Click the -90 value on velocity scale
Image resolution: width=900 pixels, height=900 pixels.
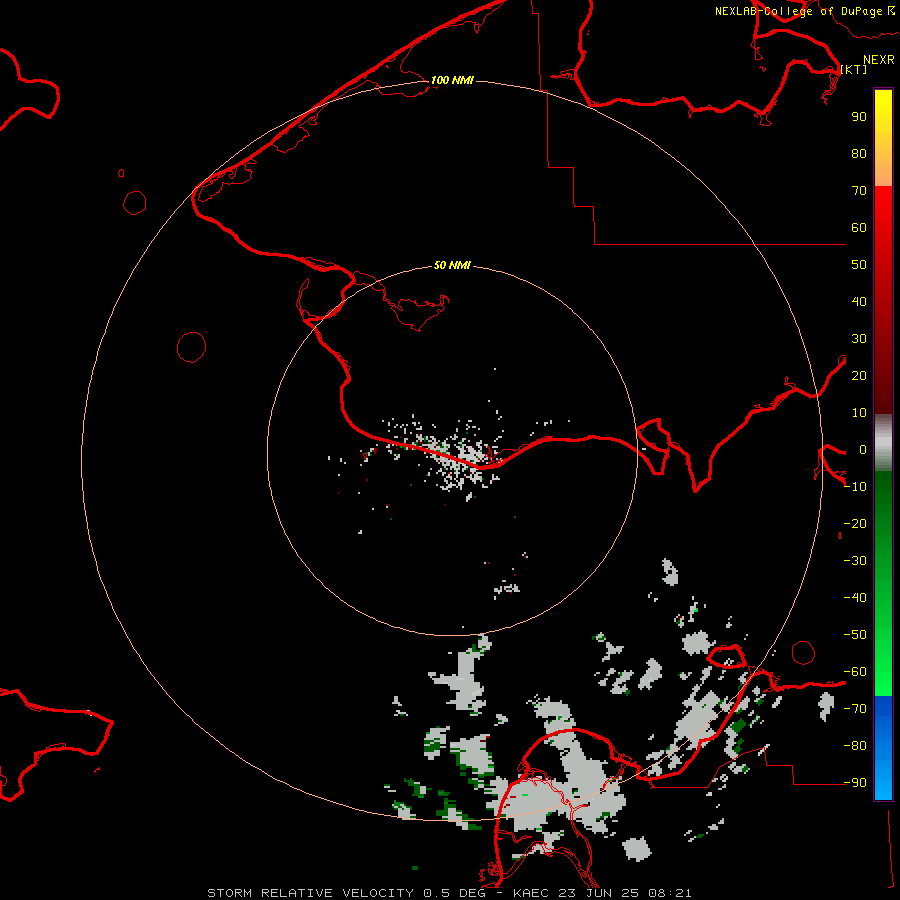click(855, 783)
